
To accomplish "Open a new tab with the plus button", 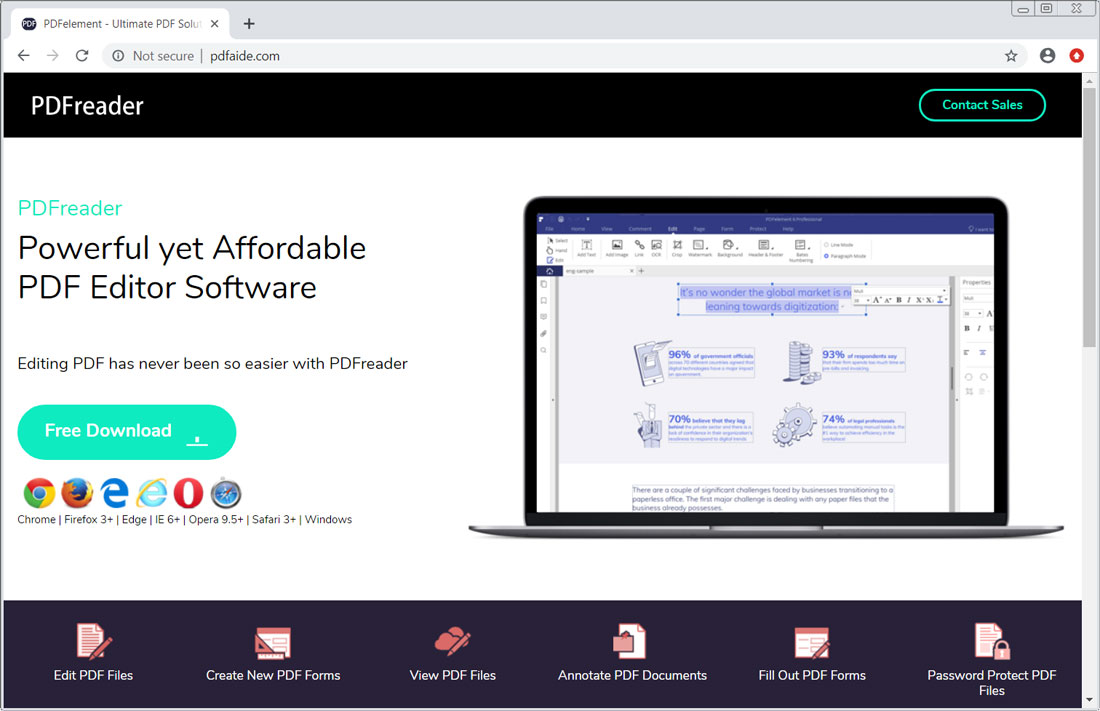I will coord(249,24).
